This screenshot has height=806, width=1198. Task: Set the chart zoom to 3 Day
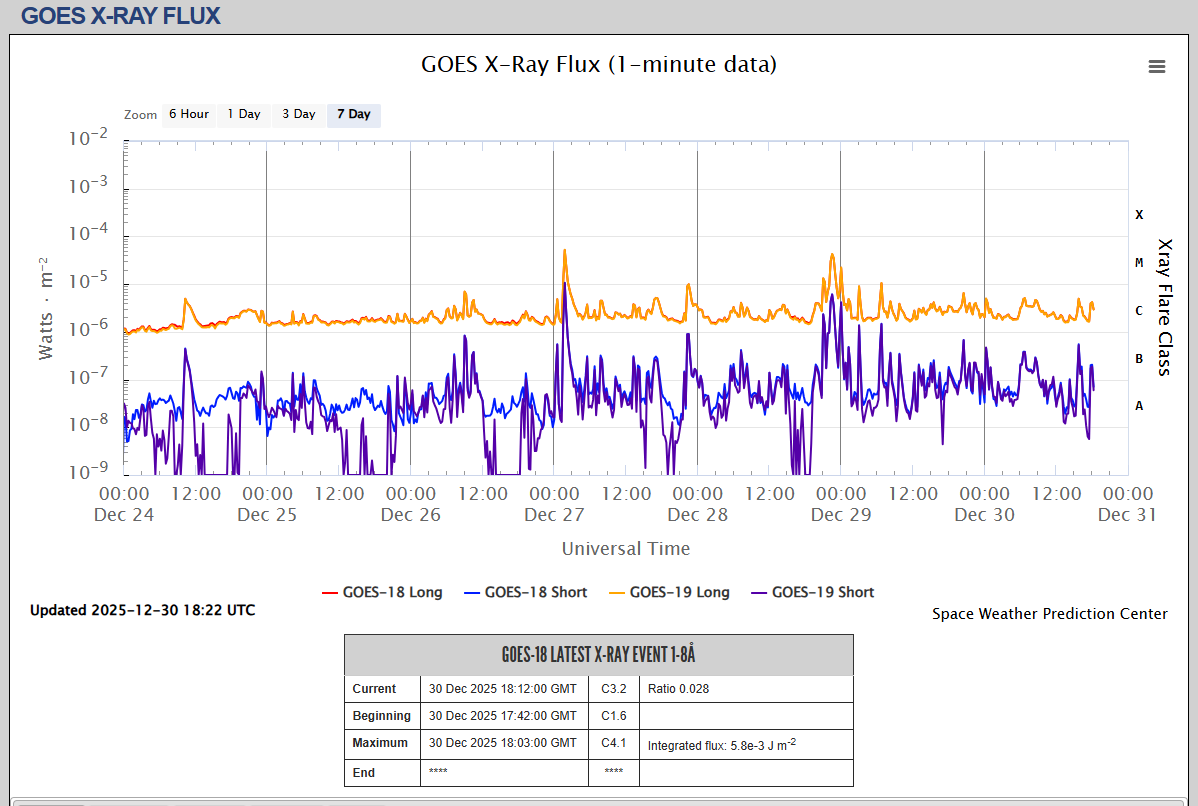pos(298,114)
